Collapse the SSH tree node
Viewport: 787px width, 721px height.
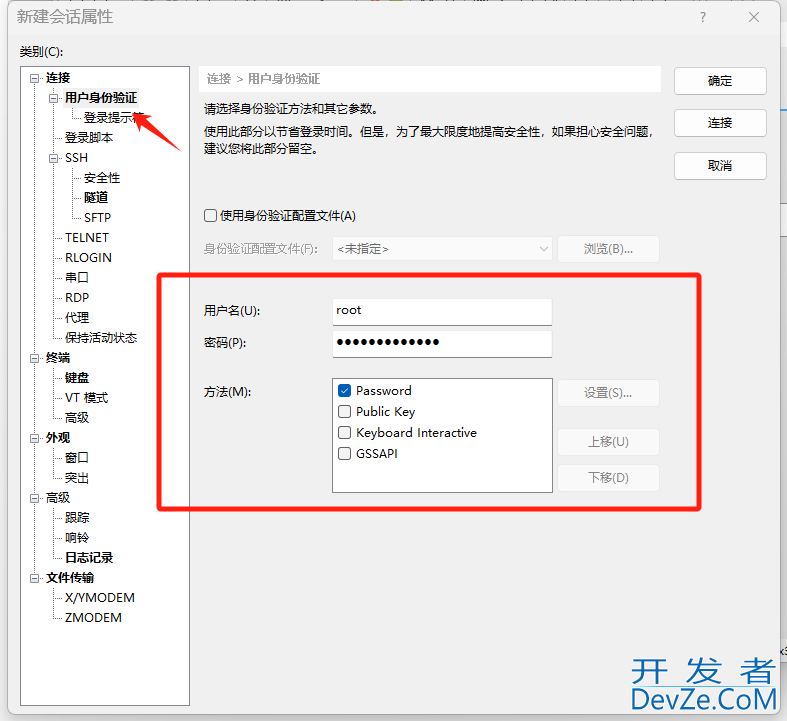click(53, 158)
